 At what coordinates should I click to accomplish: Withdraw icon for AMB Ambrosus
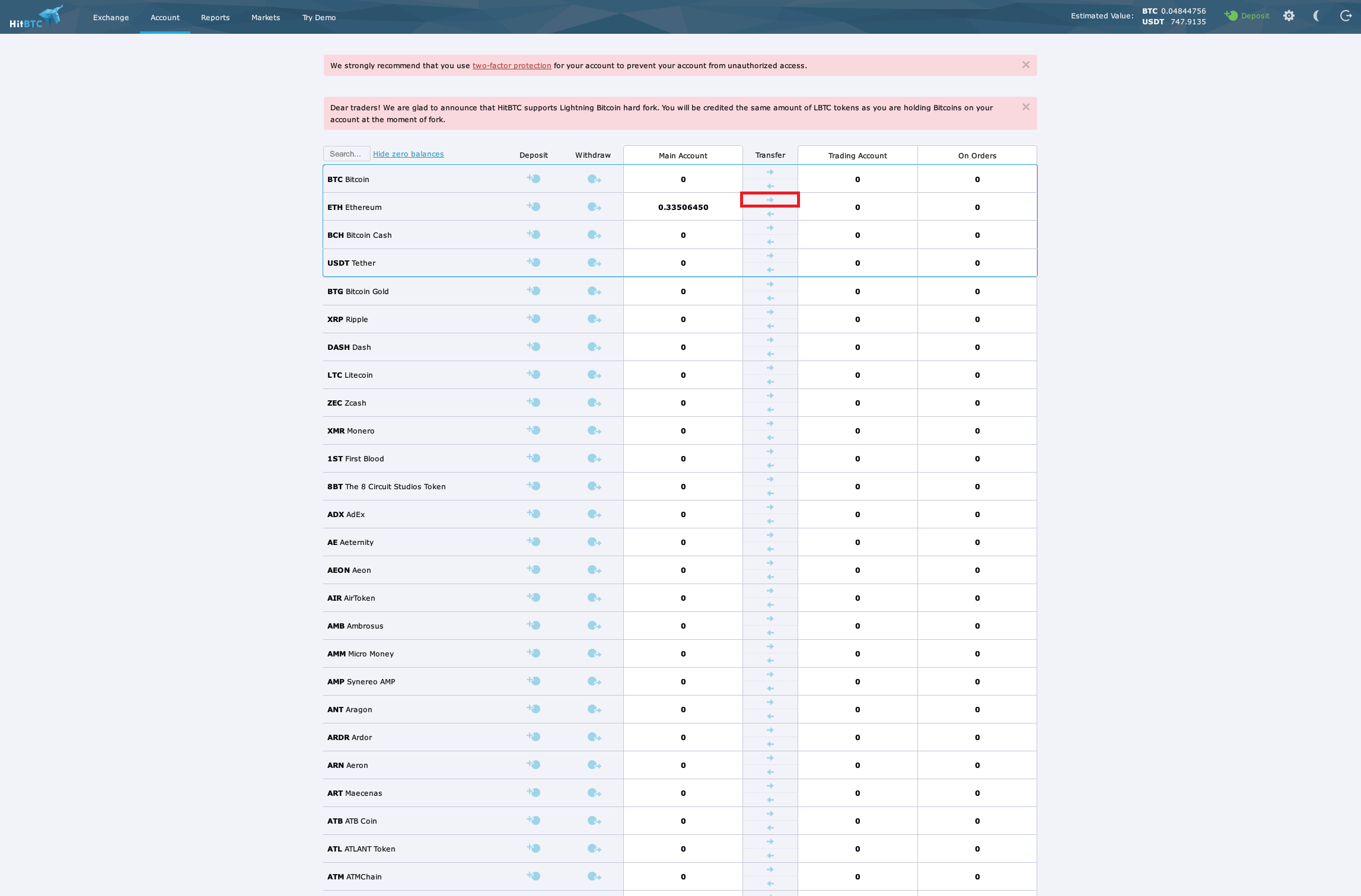(x=594, y=626)
